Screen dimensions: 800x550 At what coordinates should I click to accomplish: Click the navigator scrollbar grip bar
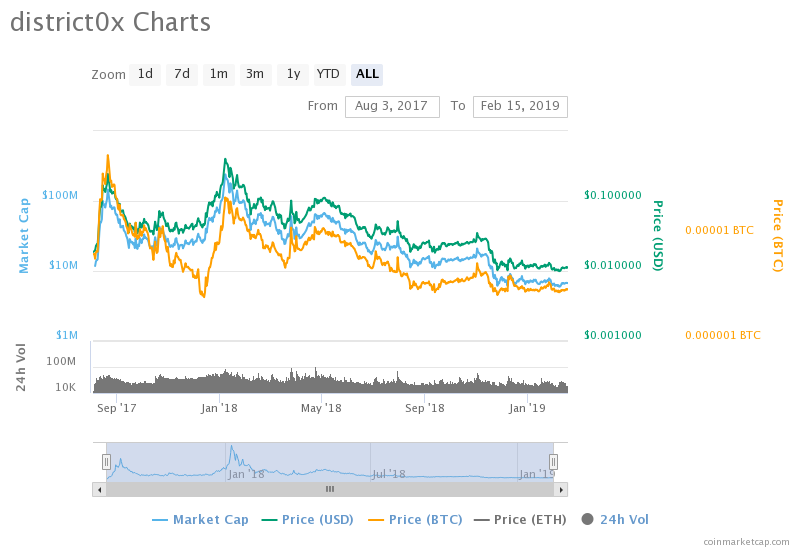point(330,489)
